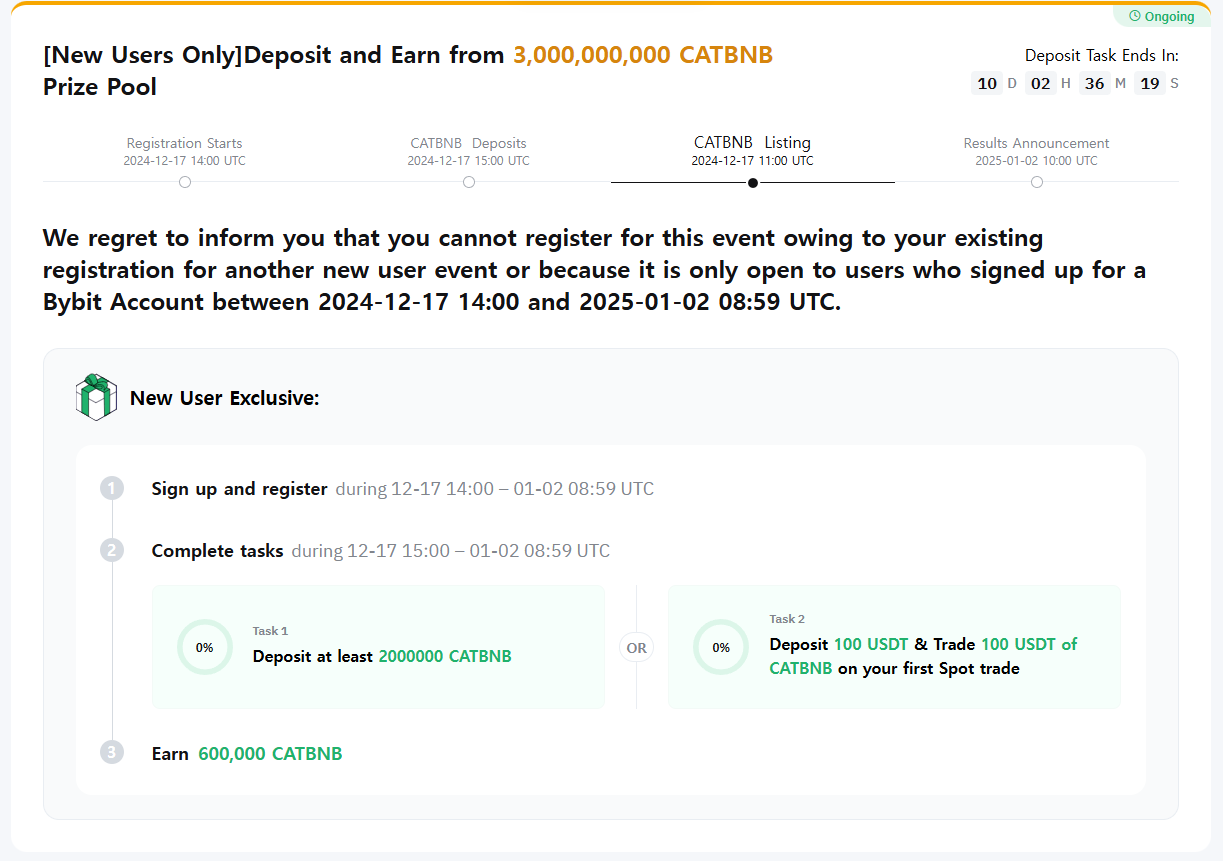The image size is (1223, 861).
Task: Click 'Deposit at least 2000000 CATBNB' task
Action: tap(382, 656)
